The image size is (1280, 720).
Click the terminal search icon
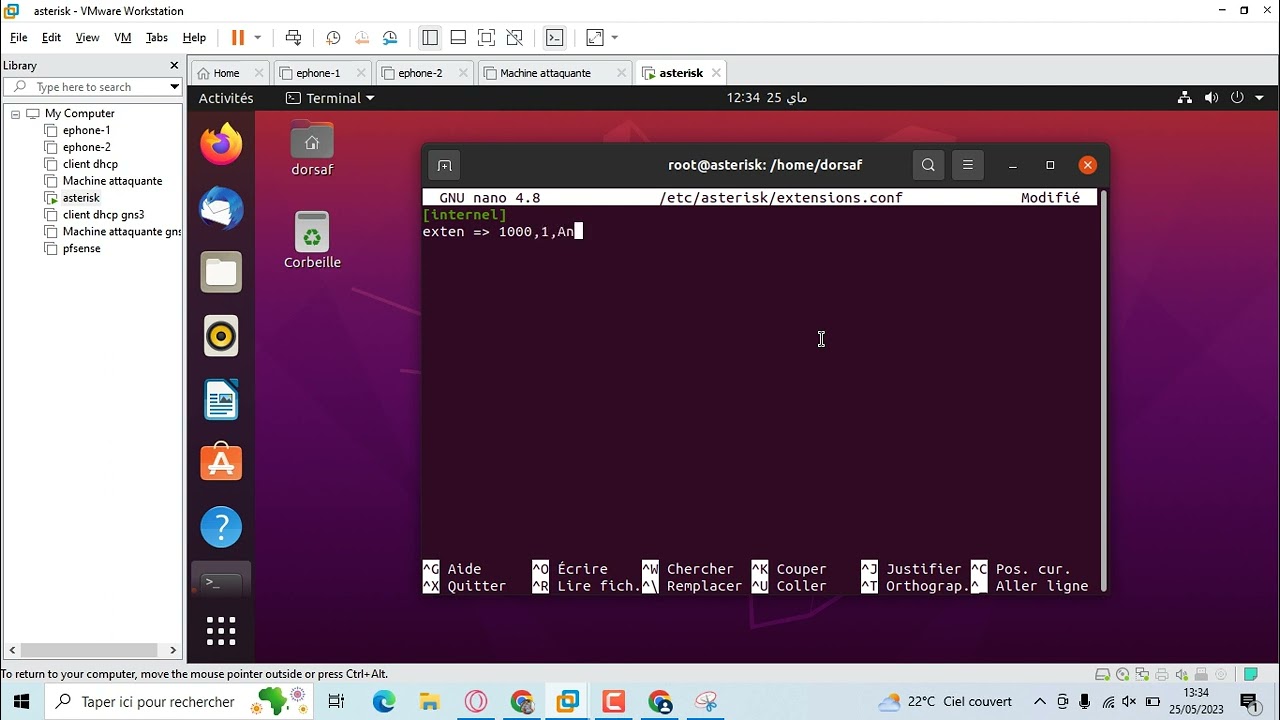[x=928, y=165]
